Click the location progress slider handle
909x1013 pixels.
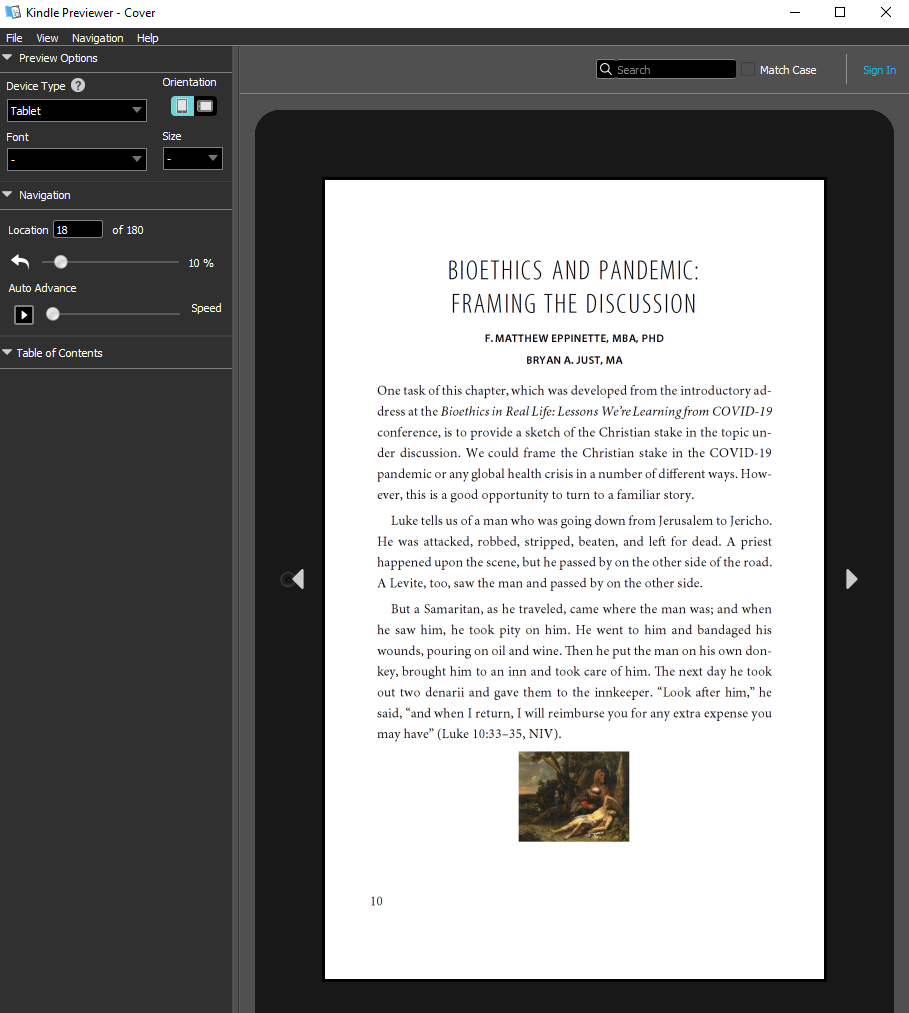pyautogui.click(x=60, y=262)
